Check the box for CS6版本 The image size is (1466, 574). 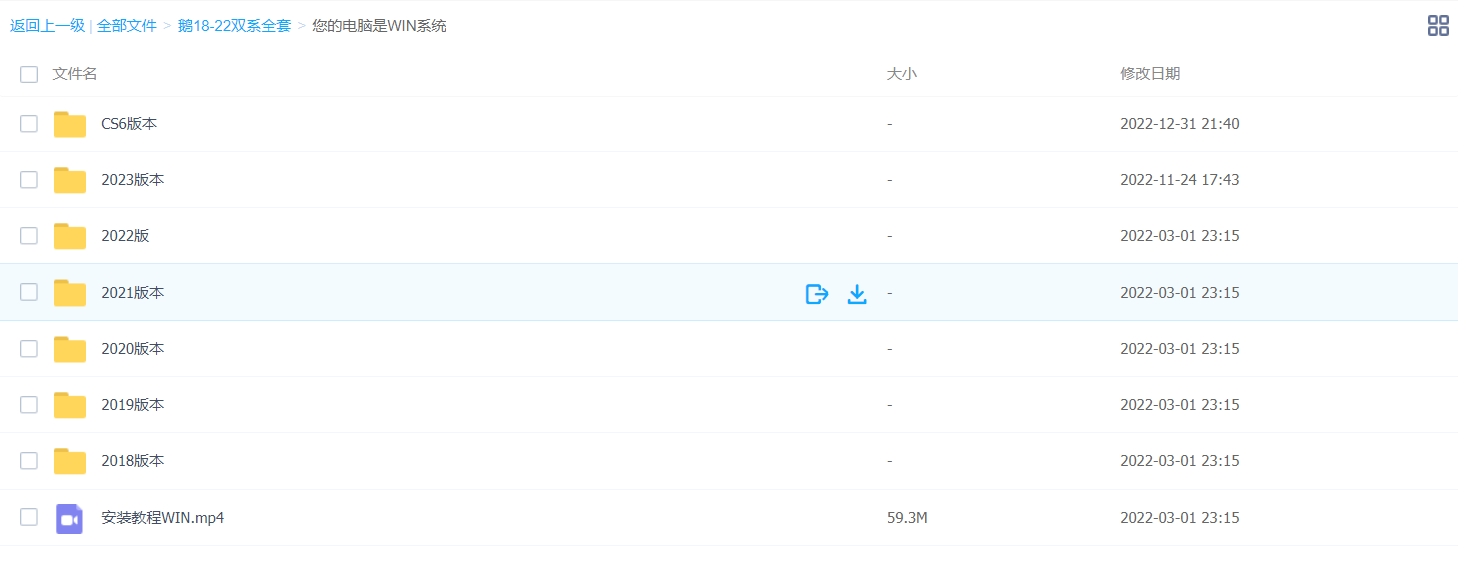point(29,124)
